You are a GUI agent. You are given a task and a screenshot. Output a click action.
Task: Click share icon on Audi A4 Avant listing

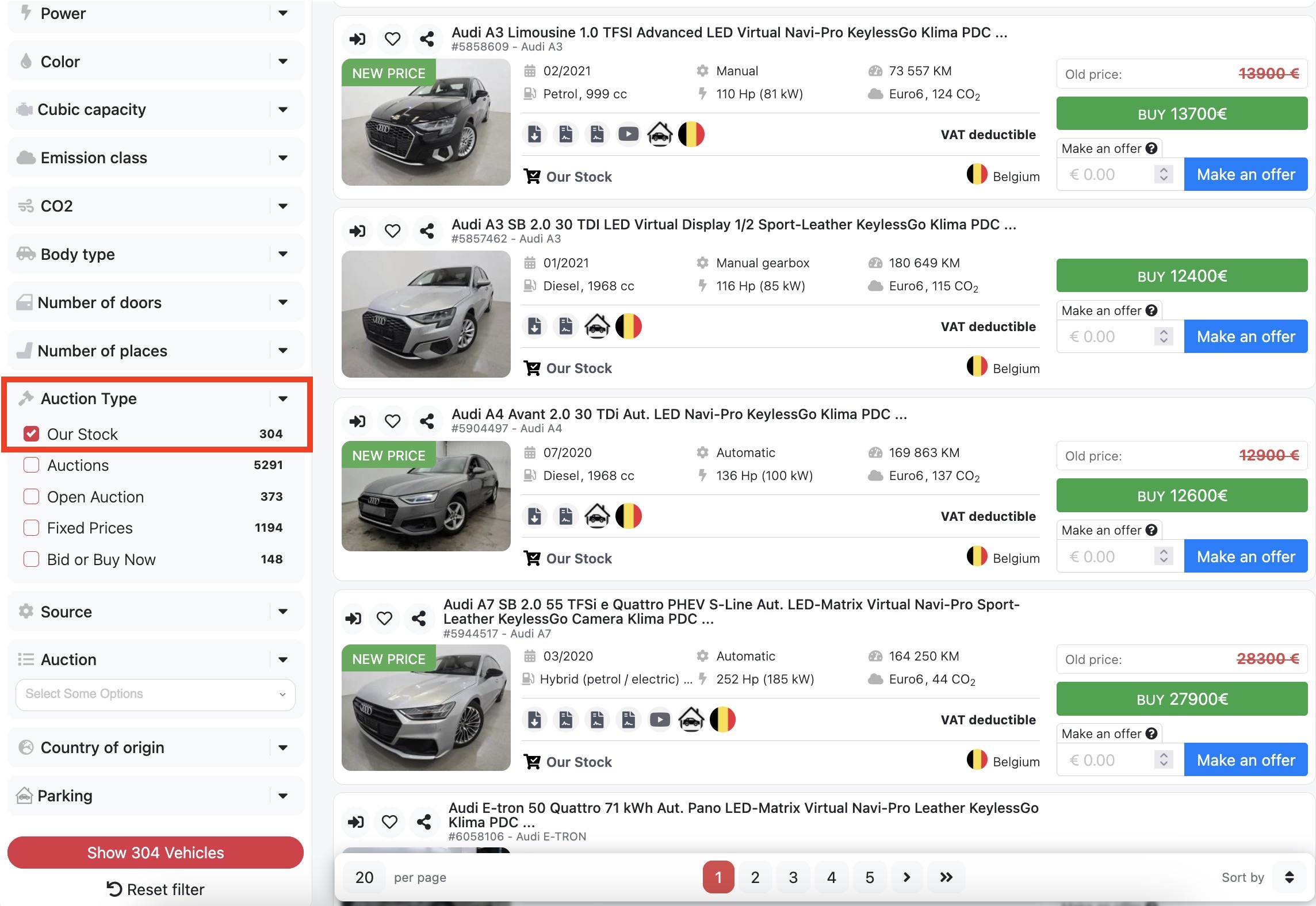coord(427,421)
